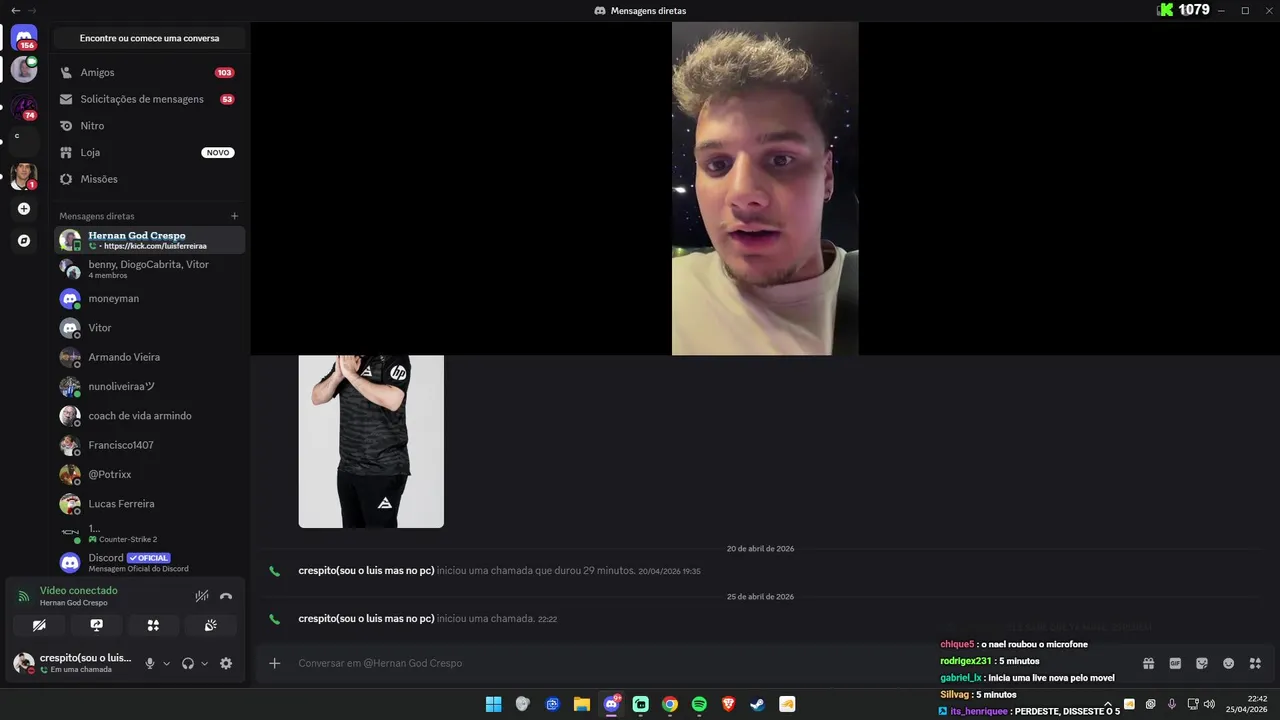The image size is (1280, 720).
Task: Open the moneyman direct message
Action: [x=149, y=298]
